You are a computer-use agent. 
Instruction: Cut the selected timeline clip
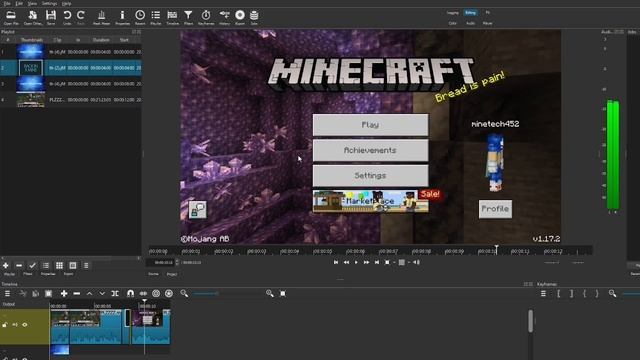[x=23, y=293]
